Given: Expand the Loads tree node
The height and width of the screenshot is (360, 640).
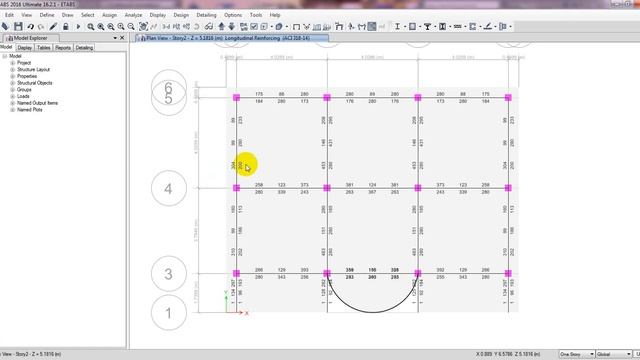Looking at the screenshot, I should click(13, 96).
